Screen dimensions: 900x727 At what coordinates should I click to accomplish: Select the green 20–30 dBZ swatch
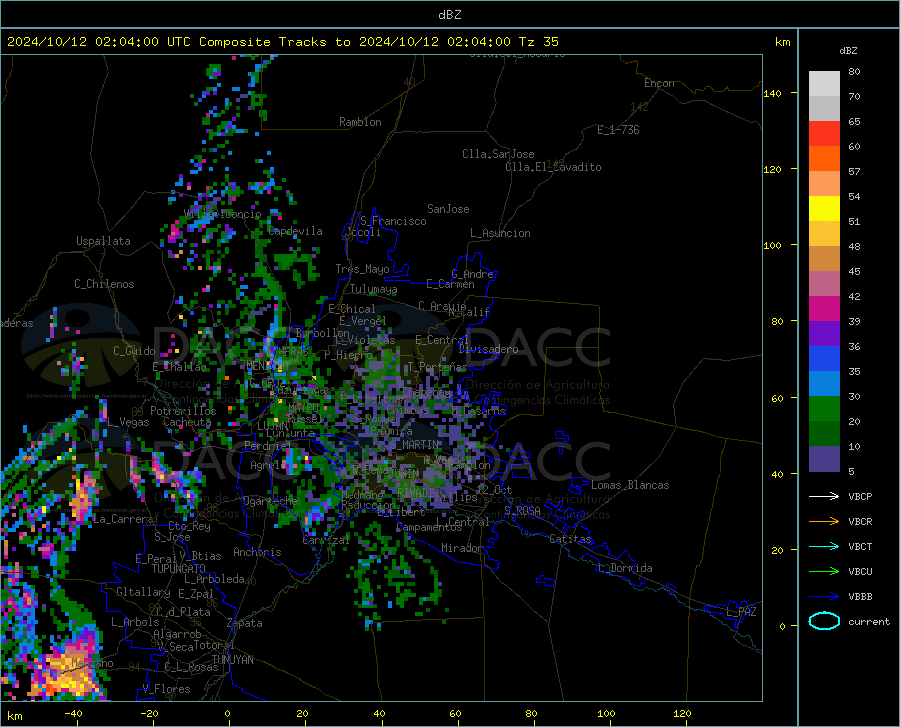click(824, 409)
